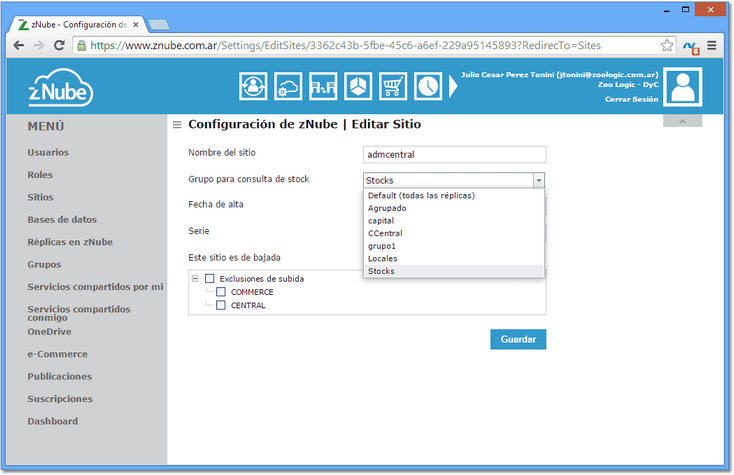734x475 pixels.
Task: Open Suscripciones in the side menu
Action: (60, 399)
